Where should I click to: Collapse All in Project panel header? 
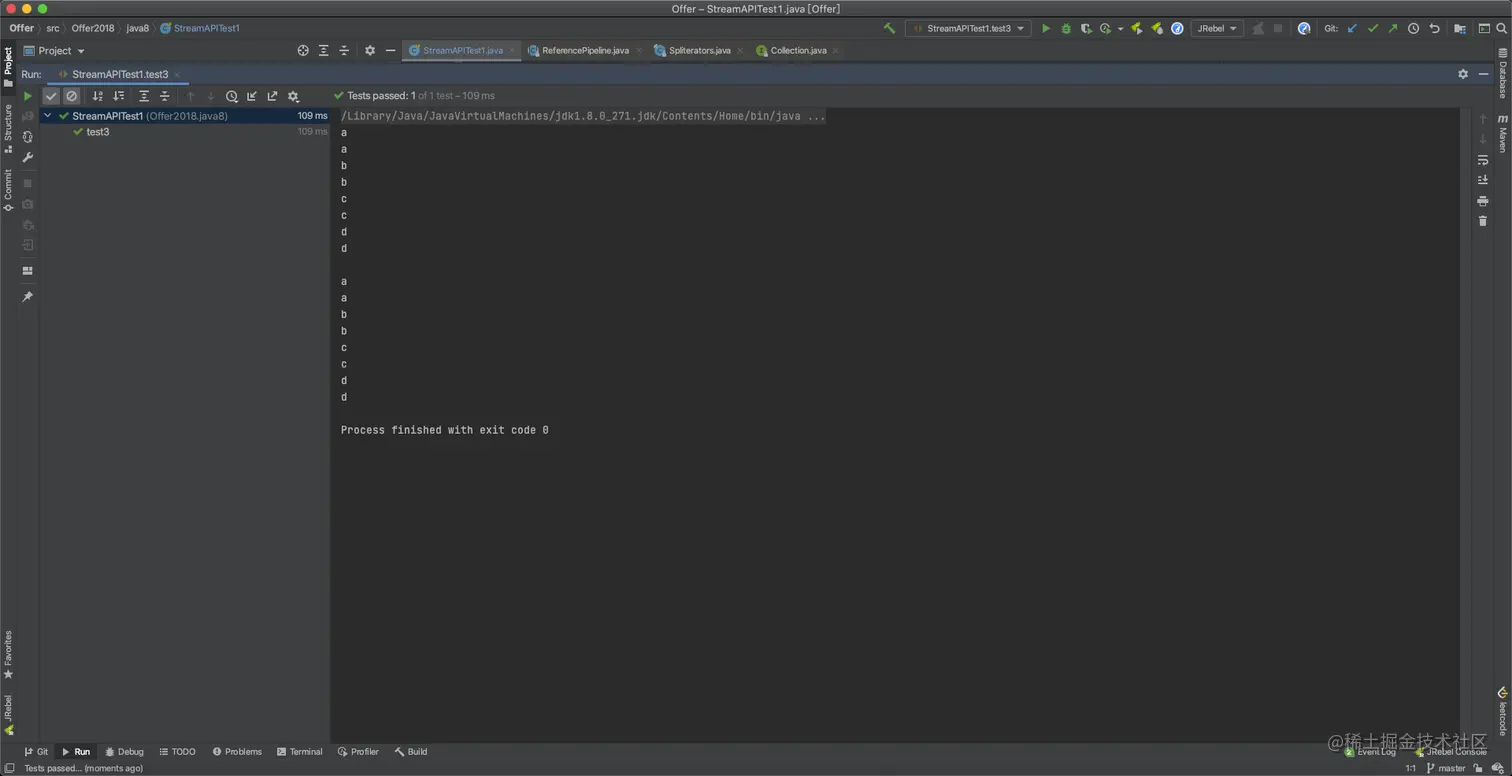[x=344, y=50]
